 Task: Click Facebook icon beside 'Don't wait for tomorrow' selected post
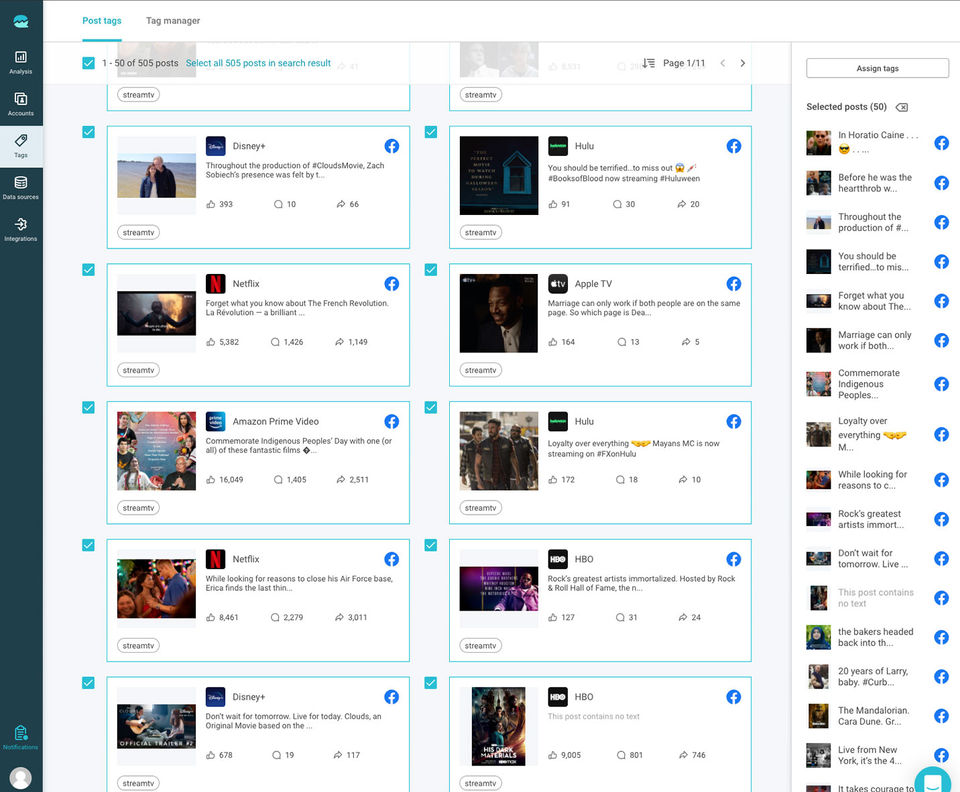point(942,558)
